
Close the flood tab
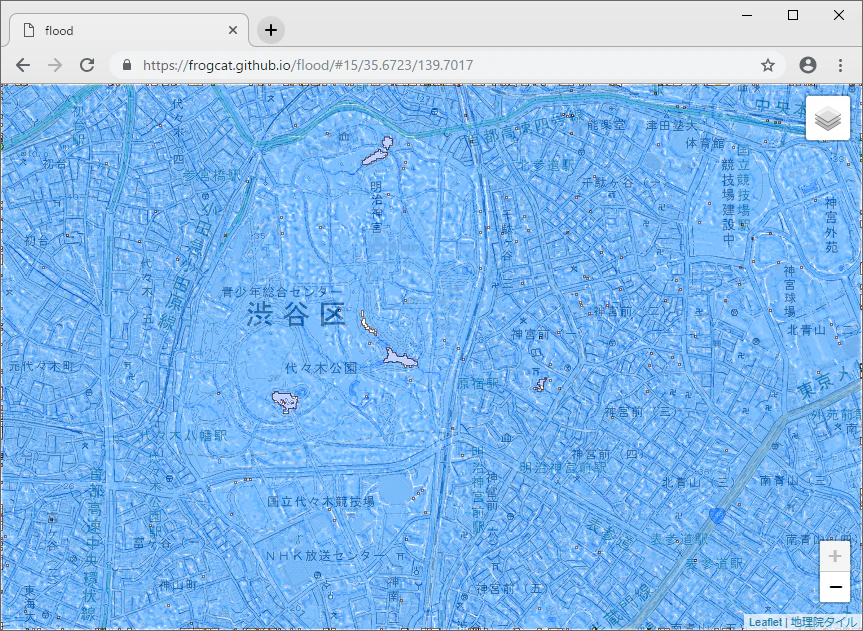pyautogui.click(x=233, y=30)
